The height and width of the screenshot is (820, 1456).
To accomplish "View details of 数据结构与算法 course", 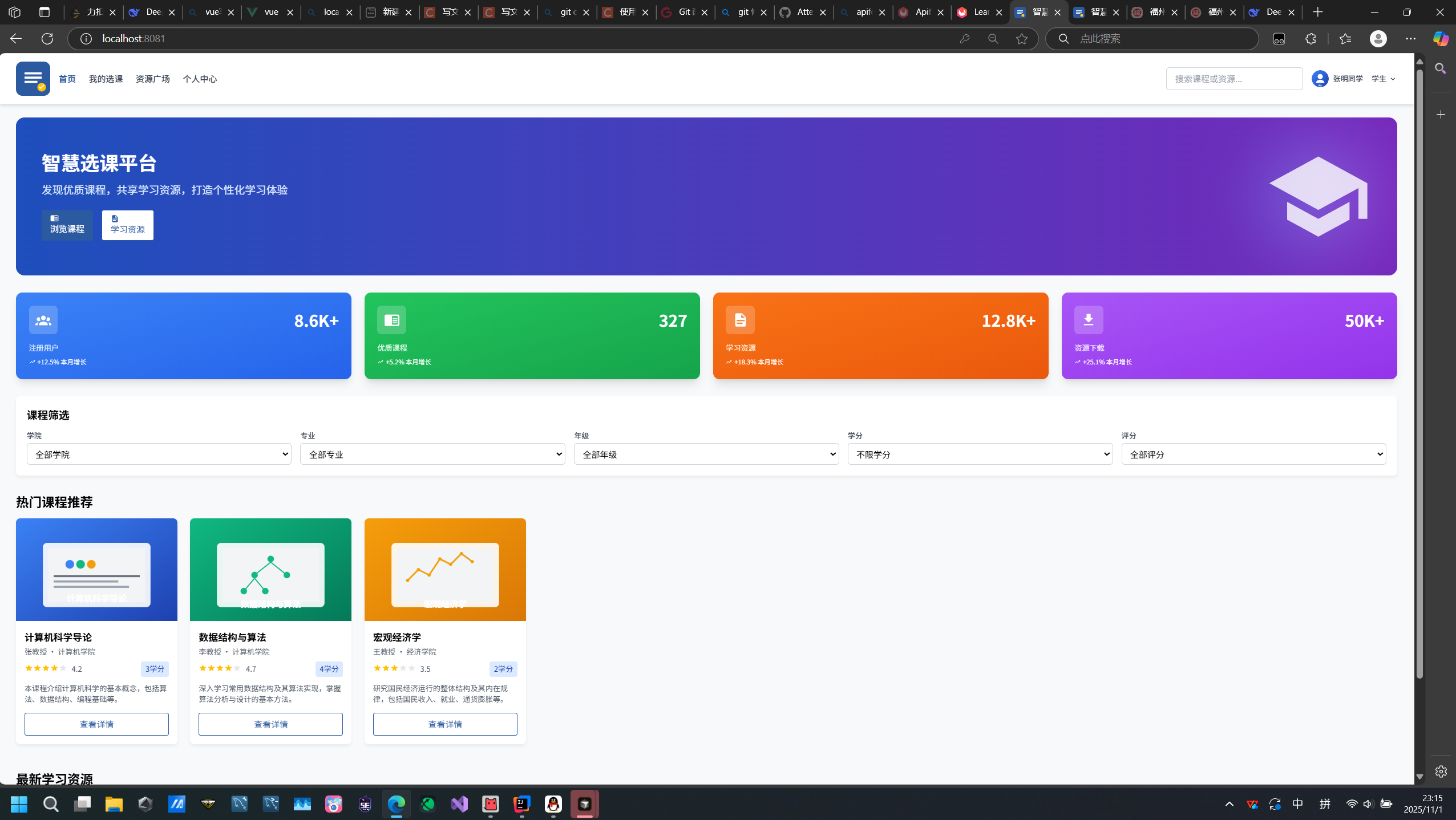I will 270,724.
